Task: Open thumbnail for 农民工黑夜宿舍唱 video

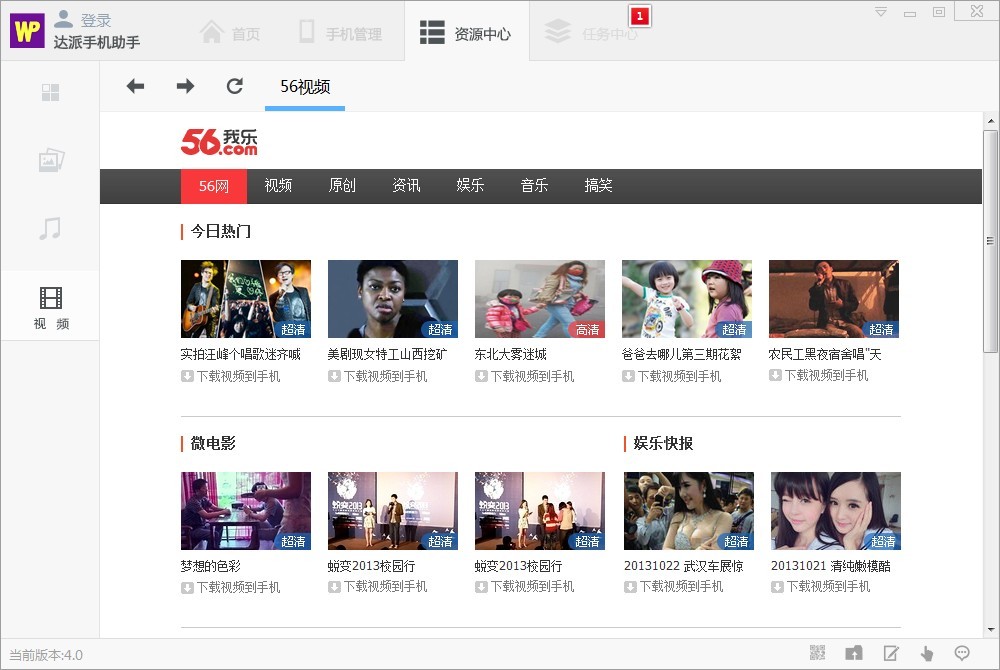Action: click(x=834, y=298)
